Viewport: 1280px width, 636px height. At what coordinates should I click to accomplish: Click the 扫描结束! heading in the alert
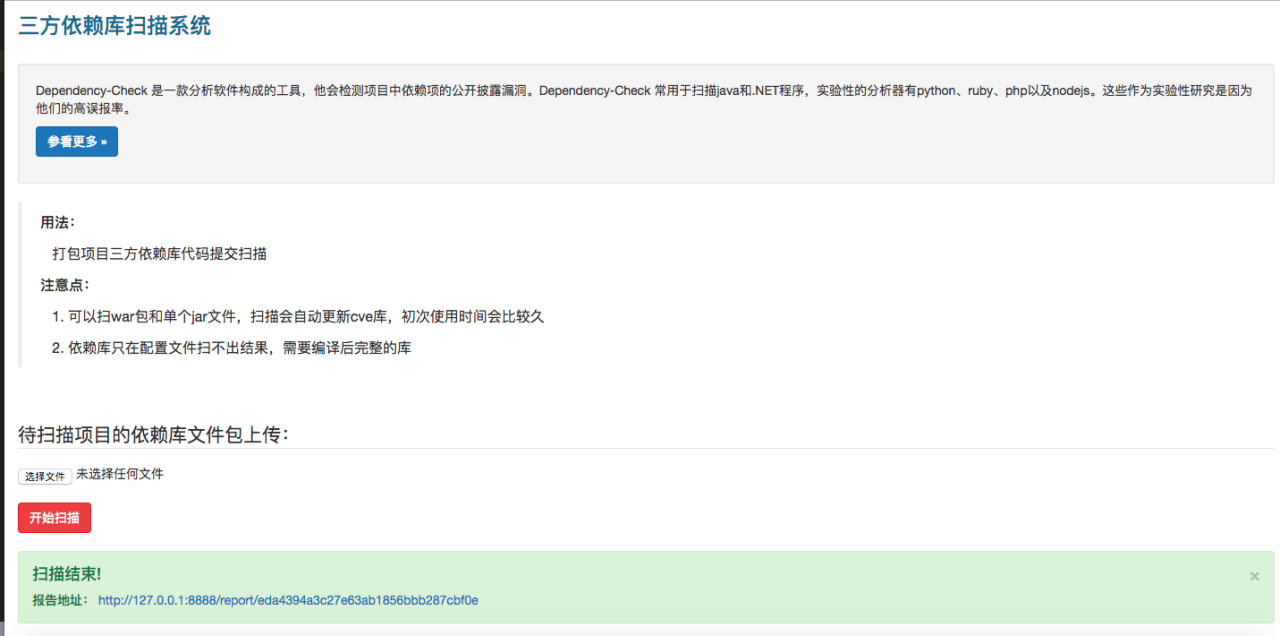coord(67,574)
